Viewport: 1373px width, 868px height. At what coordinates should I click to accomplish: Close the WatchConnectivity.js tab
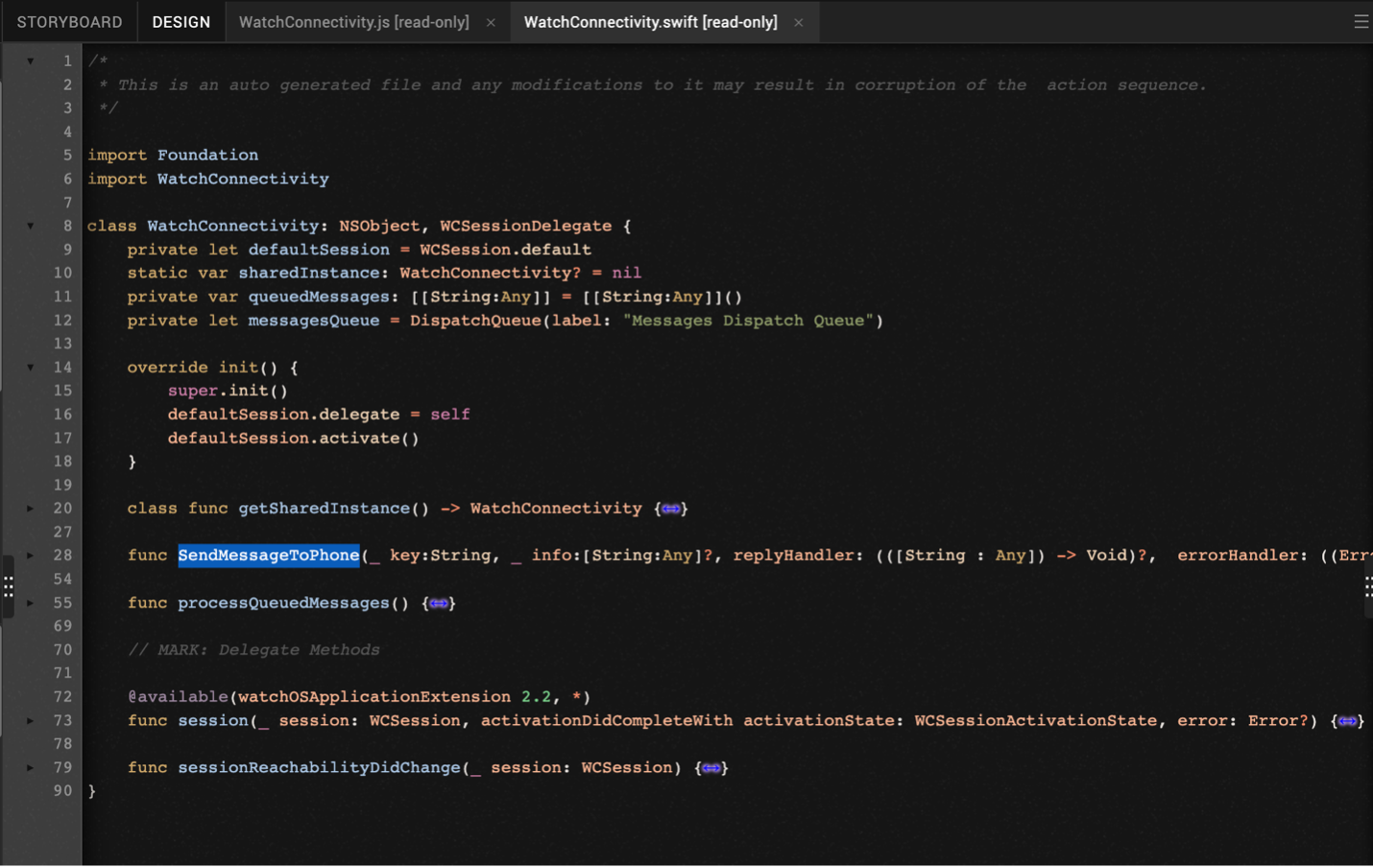[x=491, y=22]
